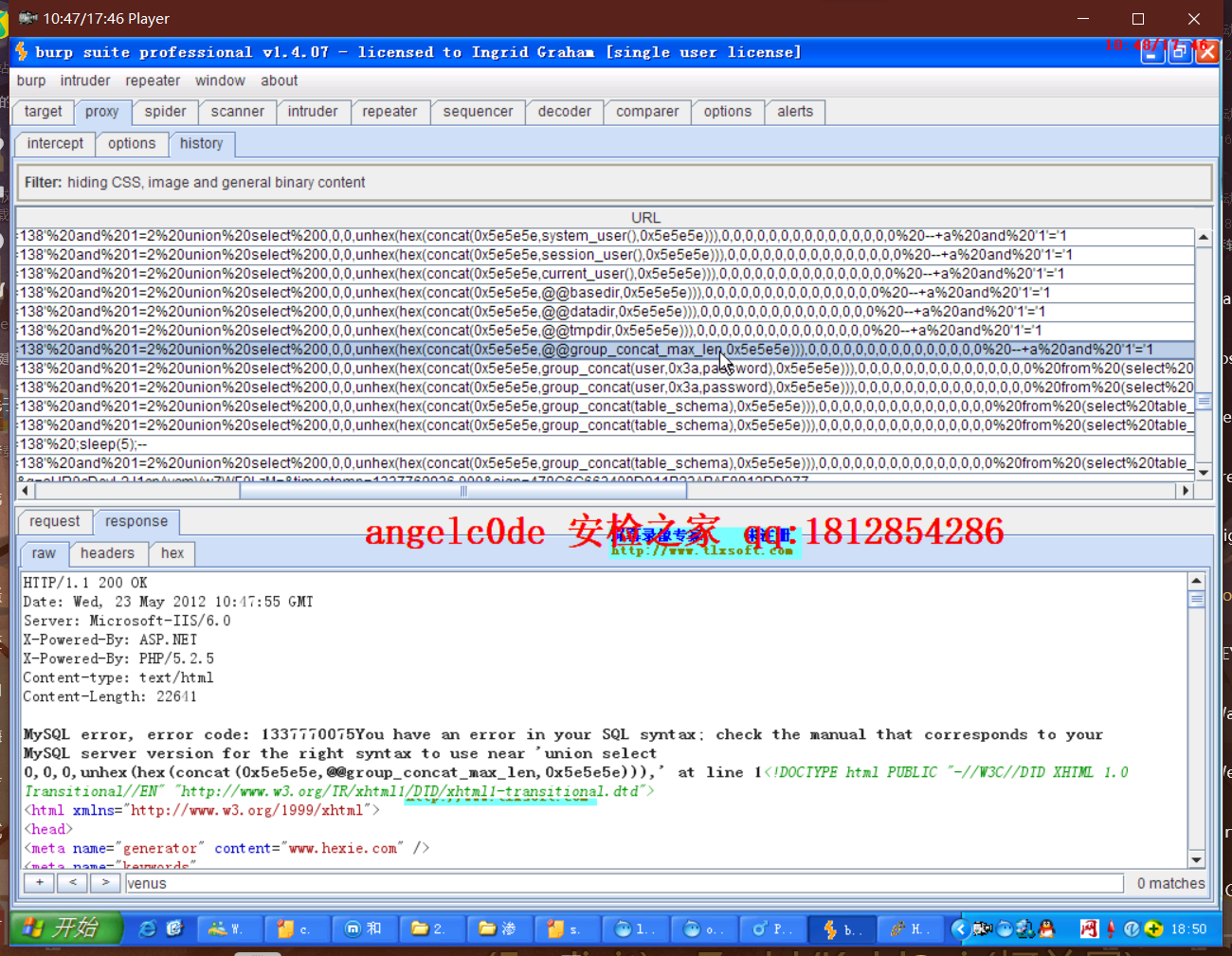
Task: Open the window menu
Action: coord(220,81)
